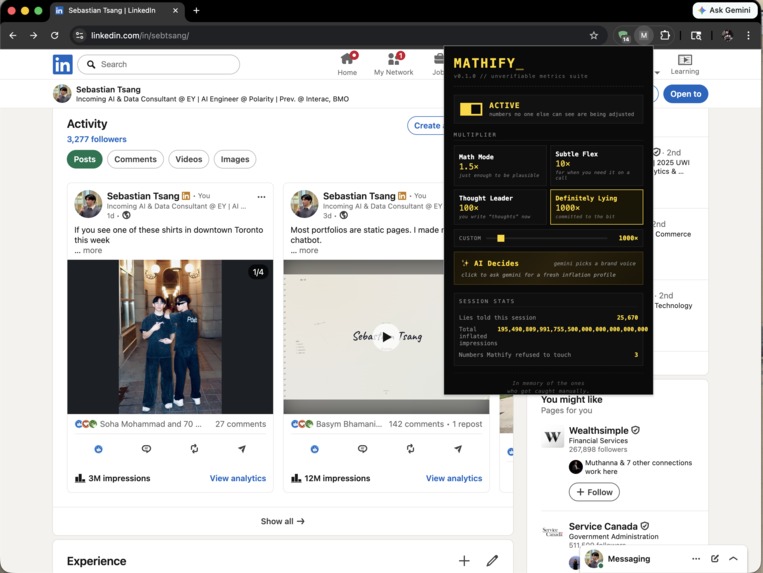
Task: Open the Service Canada page
Action: coord(603,526)
